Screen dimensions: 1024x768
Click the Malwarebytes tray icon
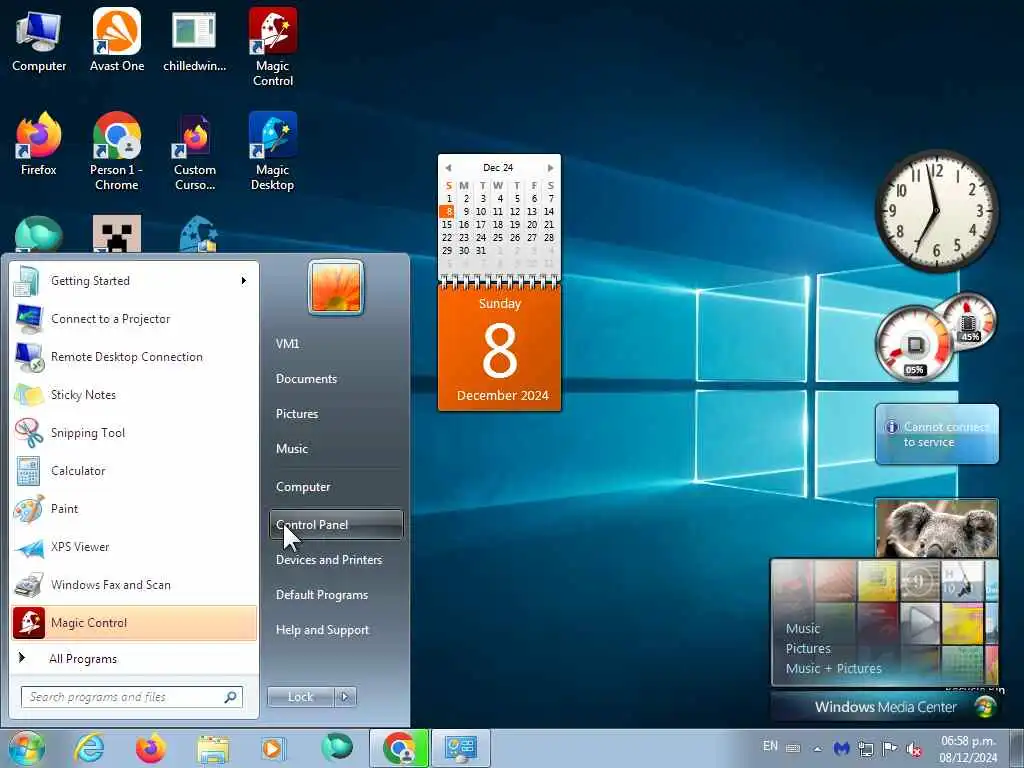coord(841,748)
